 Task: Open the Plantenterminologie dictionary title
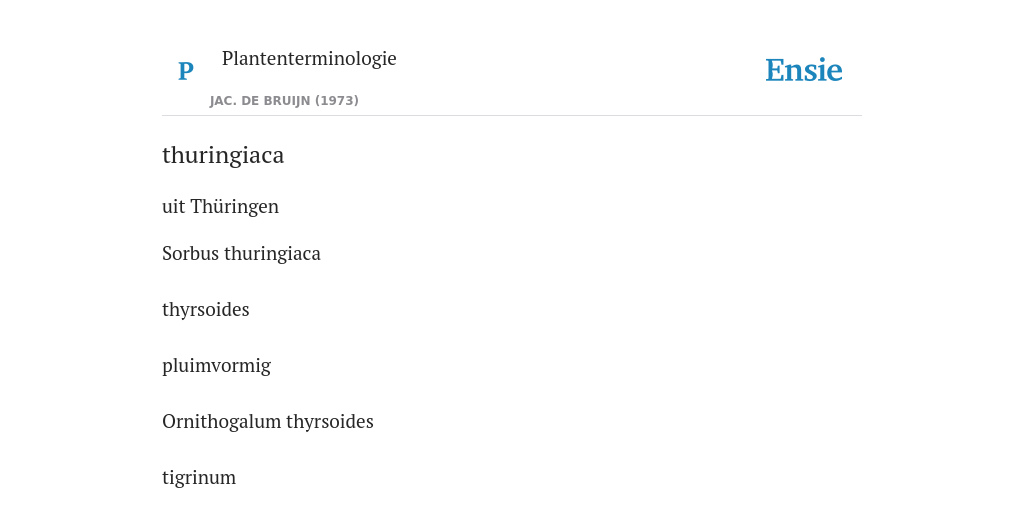pos(309,58)
